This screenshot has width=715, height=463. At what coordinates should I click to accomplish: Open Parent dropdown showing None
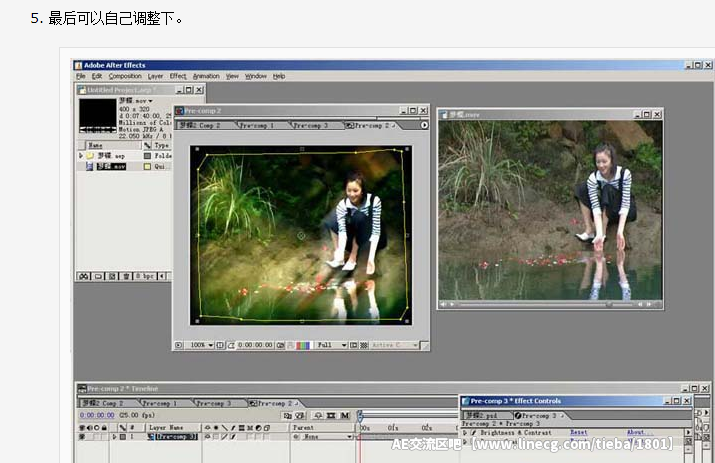tap(326, 437)
